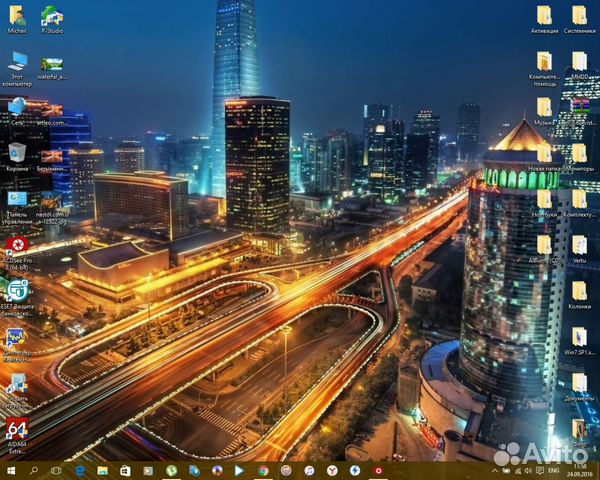Open the Активация folder
Image resolution: width=600 pixels, height=480 pixels.
pos(544,20)
